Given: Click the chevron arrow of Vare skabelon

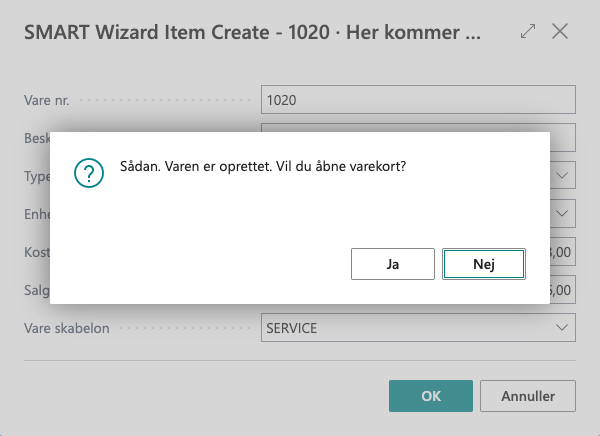Looking at the screenshot, I should 563,327.
